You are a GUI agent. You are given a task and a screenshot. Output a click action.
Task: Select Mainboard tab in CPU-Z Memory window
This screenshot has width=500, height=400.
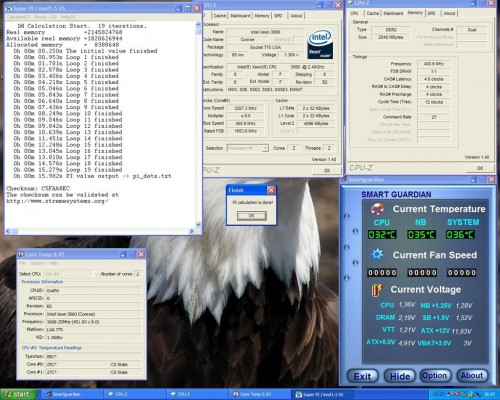coord(393,13)
